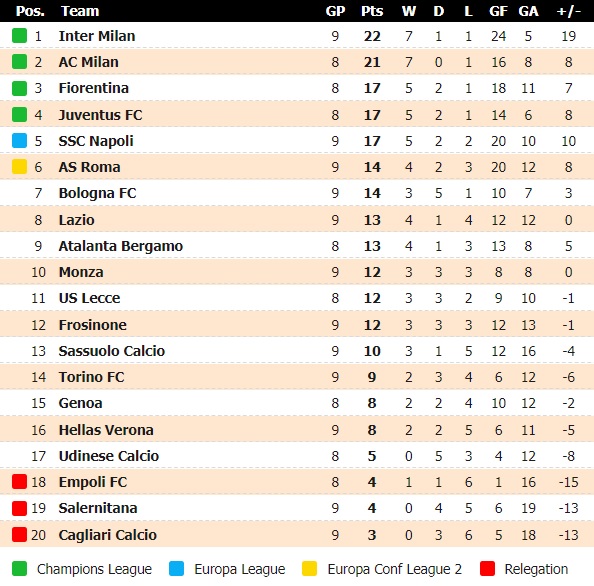Click the yellow marker beside AS Roma

pos(19,167)
